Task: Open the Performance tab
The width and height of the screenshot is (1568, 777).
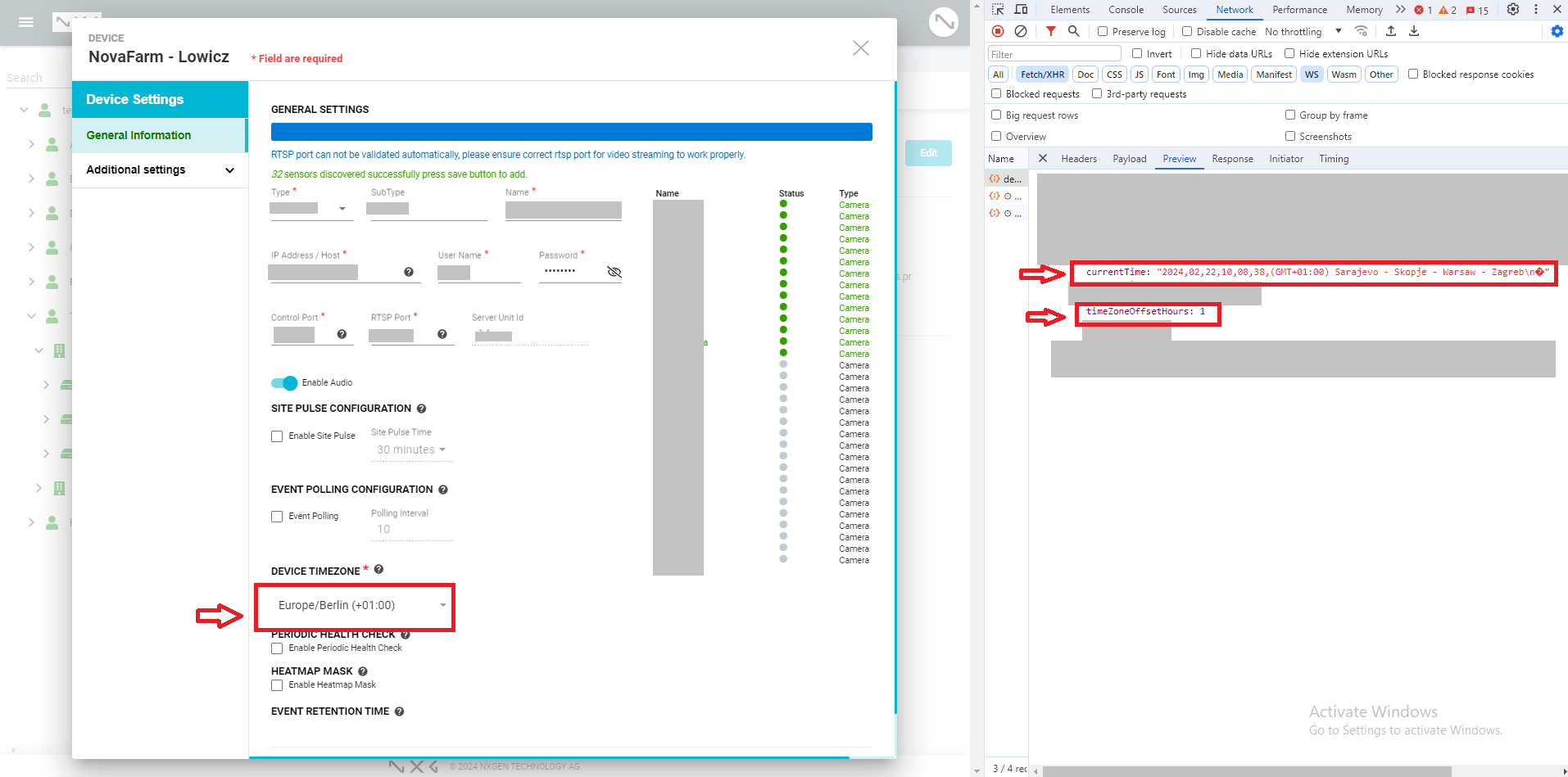Action: click(1299, 10)
